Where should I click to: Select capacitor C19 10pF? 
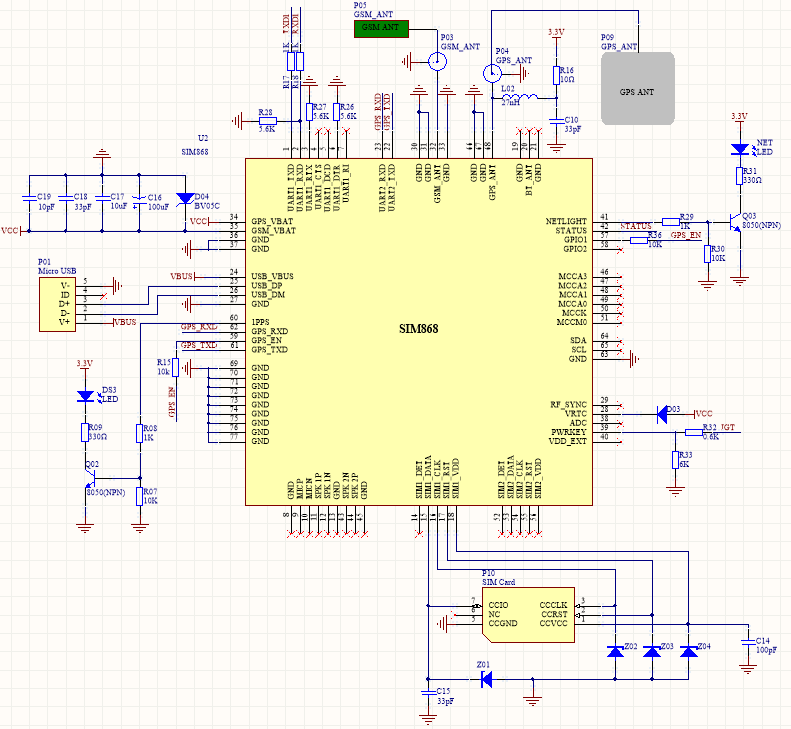tap(29, 198)
